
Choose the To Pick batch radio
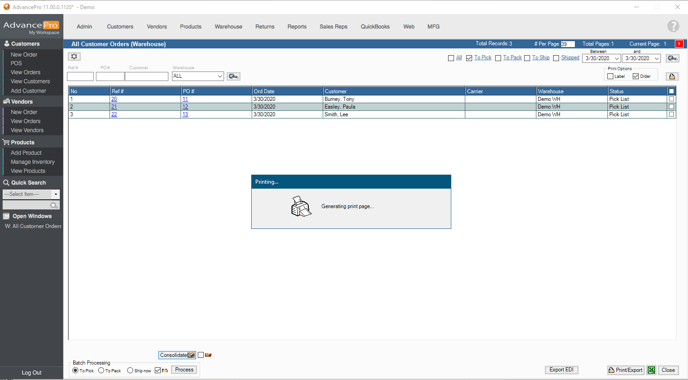point(75,370)
